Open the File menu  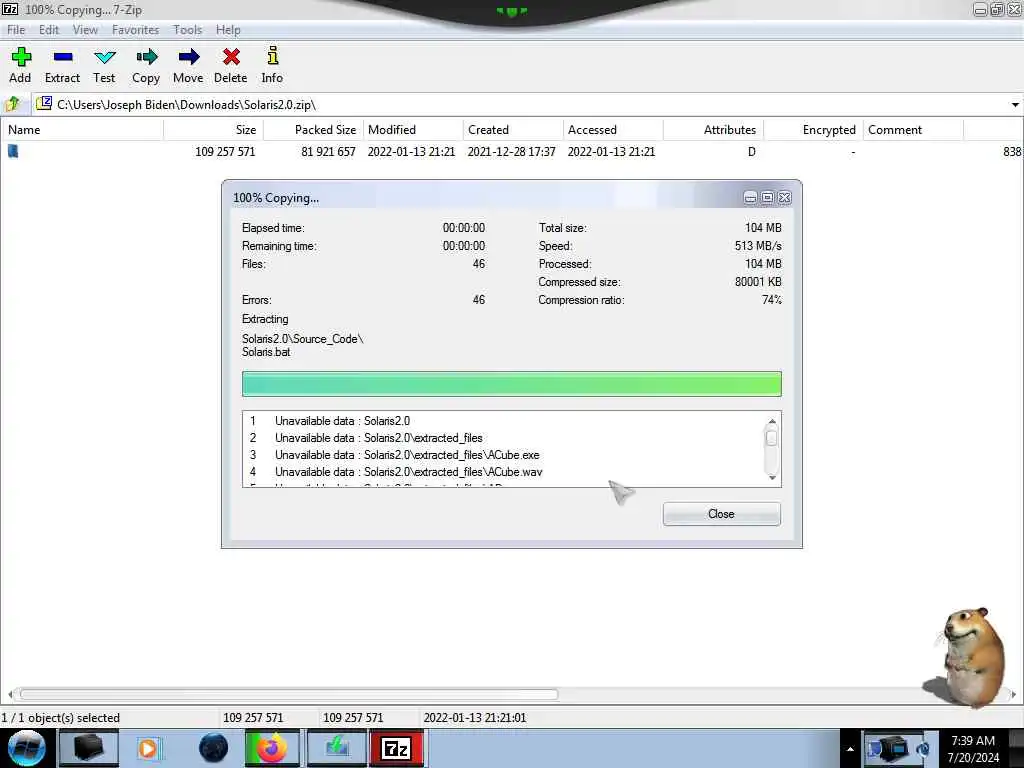(16, 30)
